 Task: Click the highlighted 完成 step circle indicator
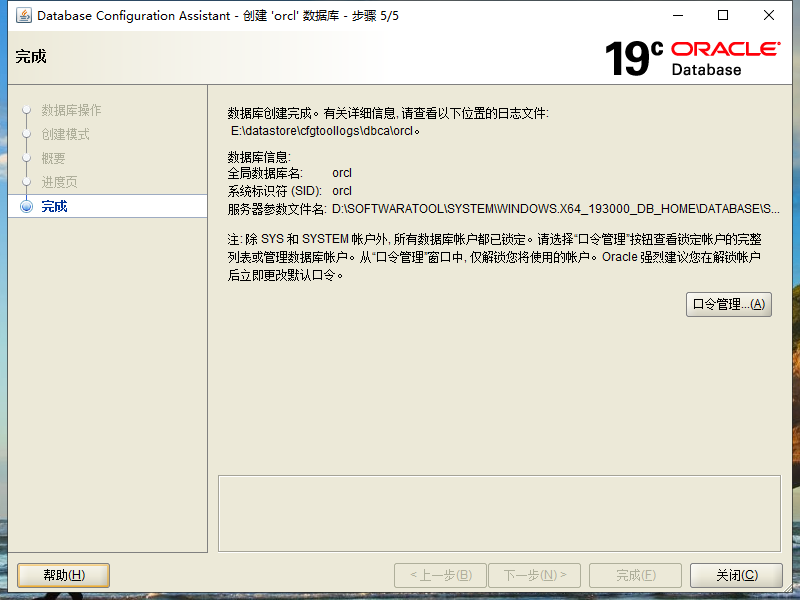point(29,206)
